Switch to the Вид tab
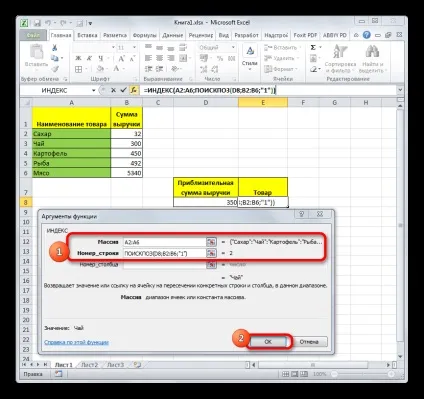Screen dimensions: 424x399 click(224, 35)
